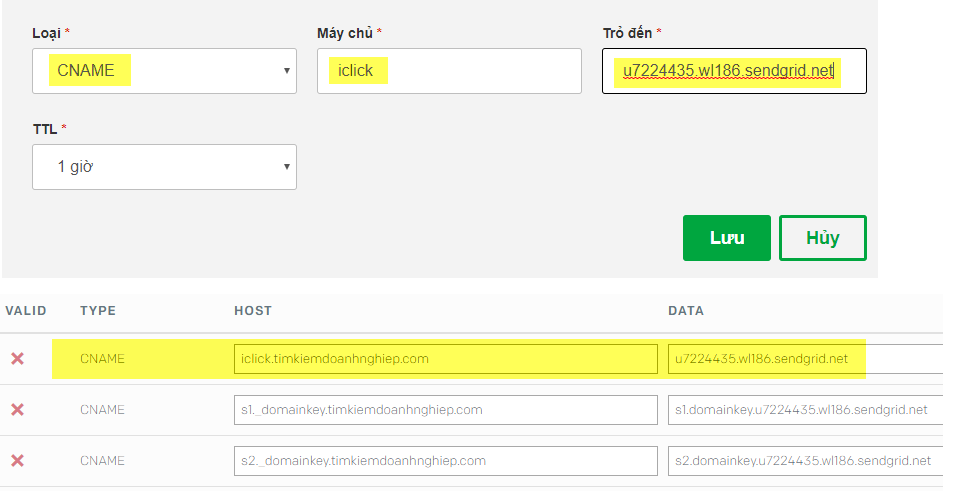Click CNAME type text in s1._domainkey row
955x491 pixels.
102,410
